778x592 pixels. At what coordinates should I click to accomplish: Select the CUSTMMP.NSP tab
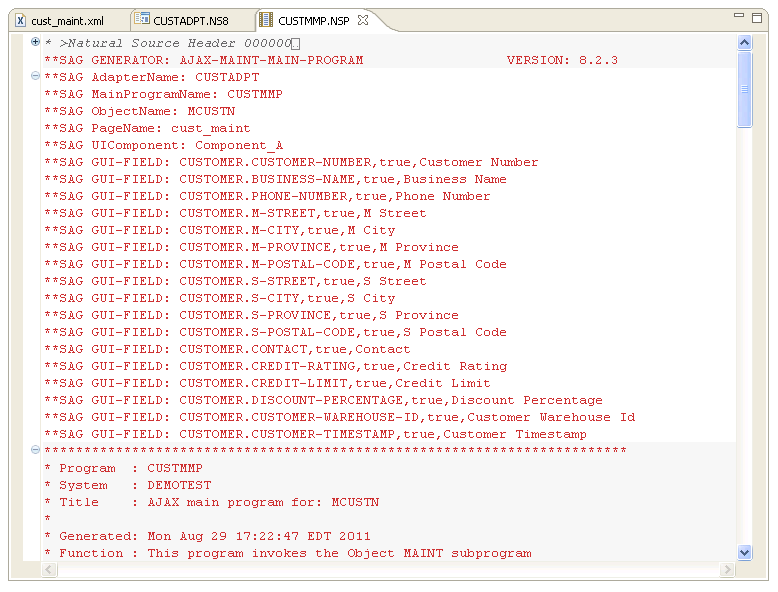(x=313, y=20)
